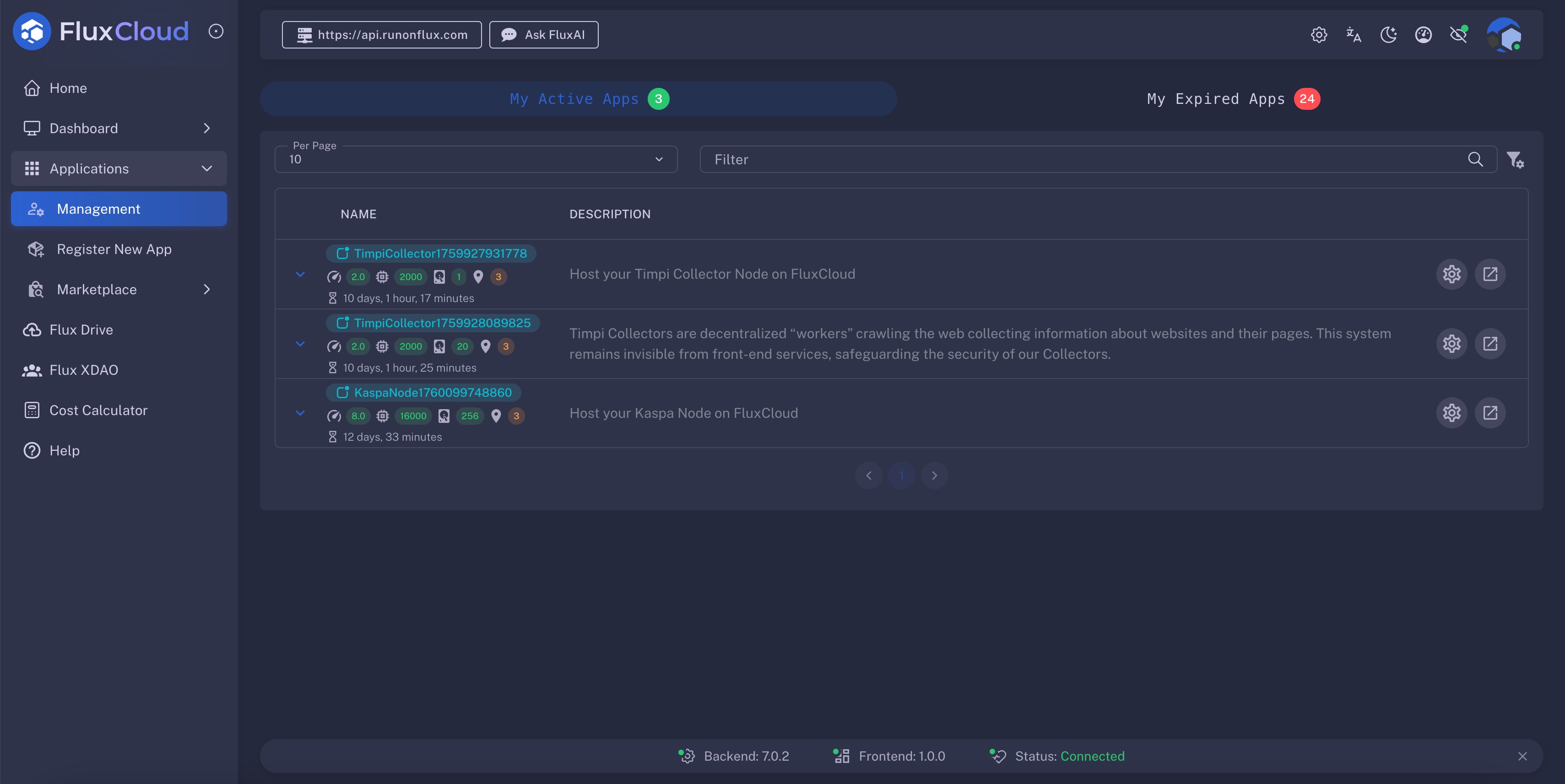Toggle dark mode moon icon
Screen dimensions: 1565x784
[1388, 35]
